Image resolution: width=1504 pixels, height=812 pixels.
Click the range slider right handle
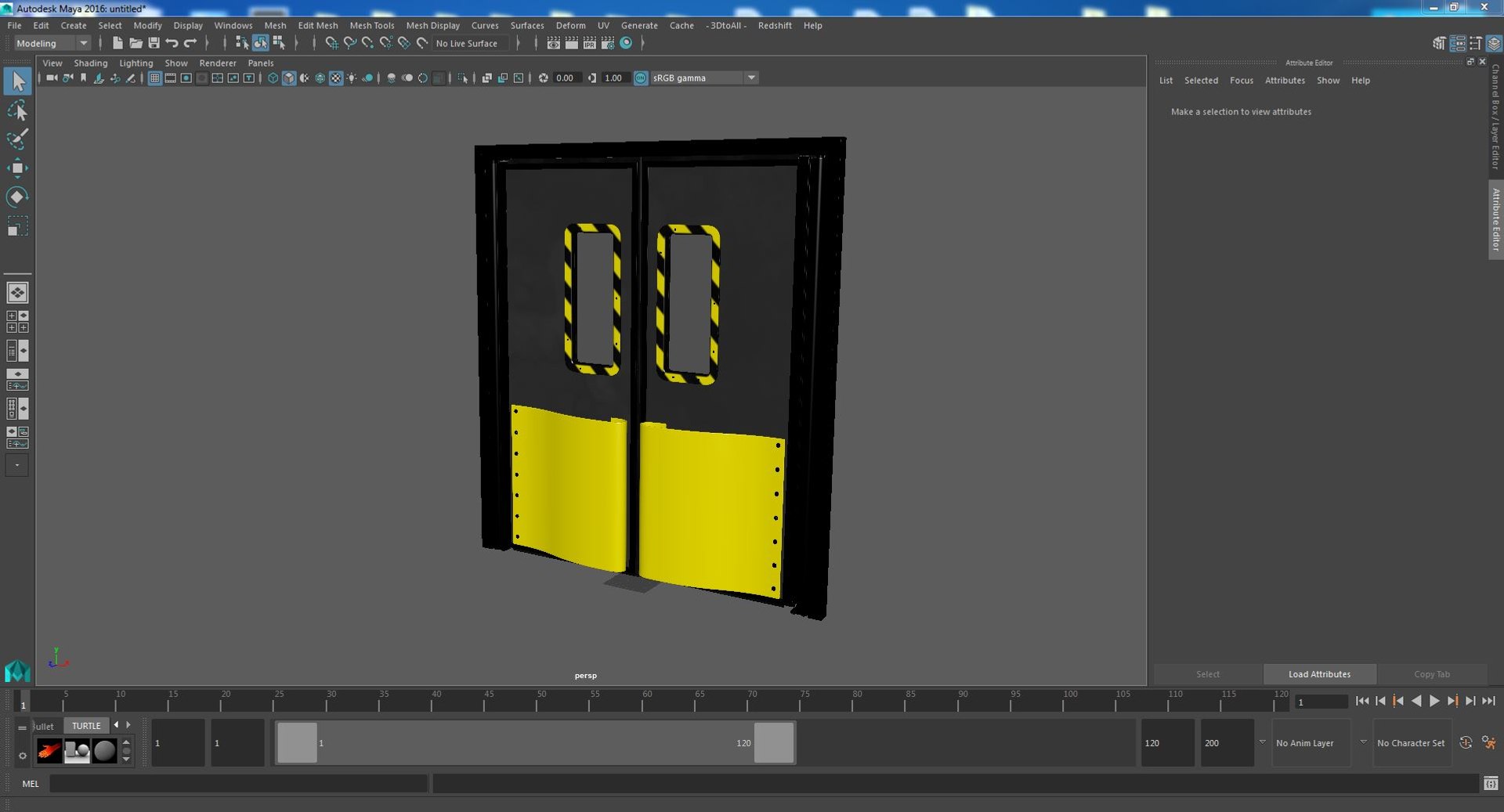pos(774,742)
